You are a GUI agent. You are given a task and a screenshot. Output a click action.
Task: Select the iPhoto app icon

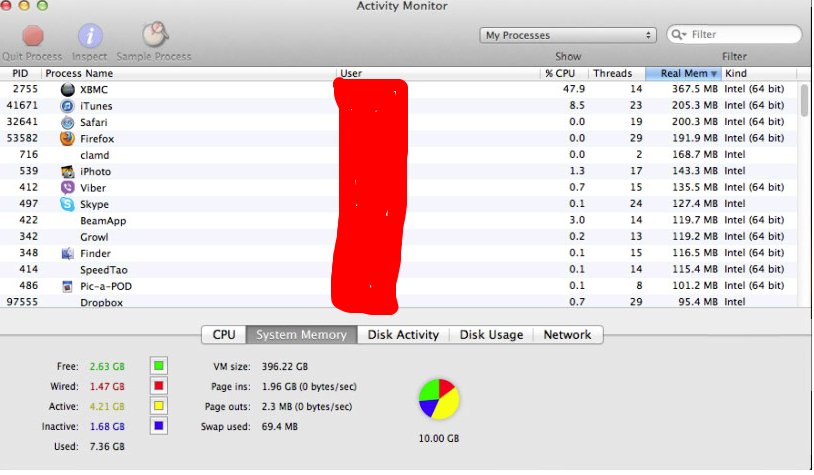(67, 171)
